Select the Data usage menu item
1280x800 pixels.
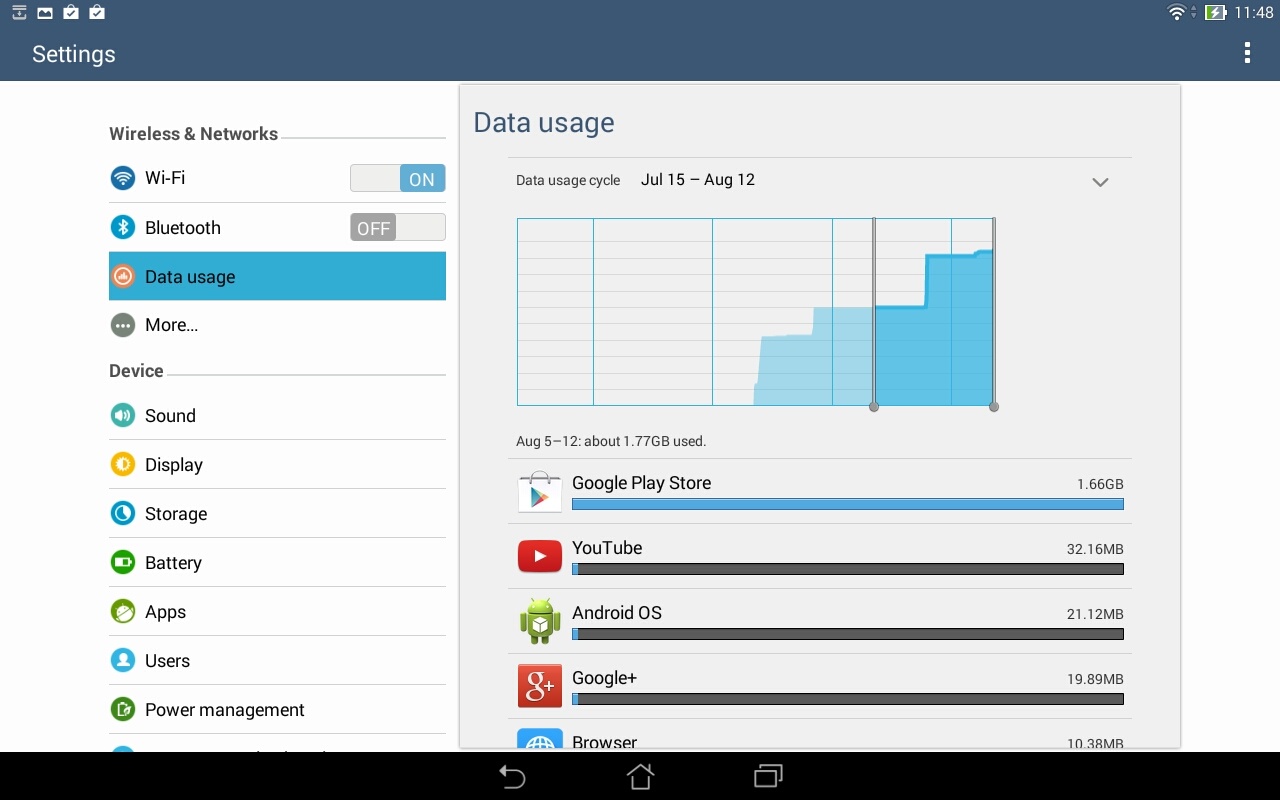[x=277, y=276]
